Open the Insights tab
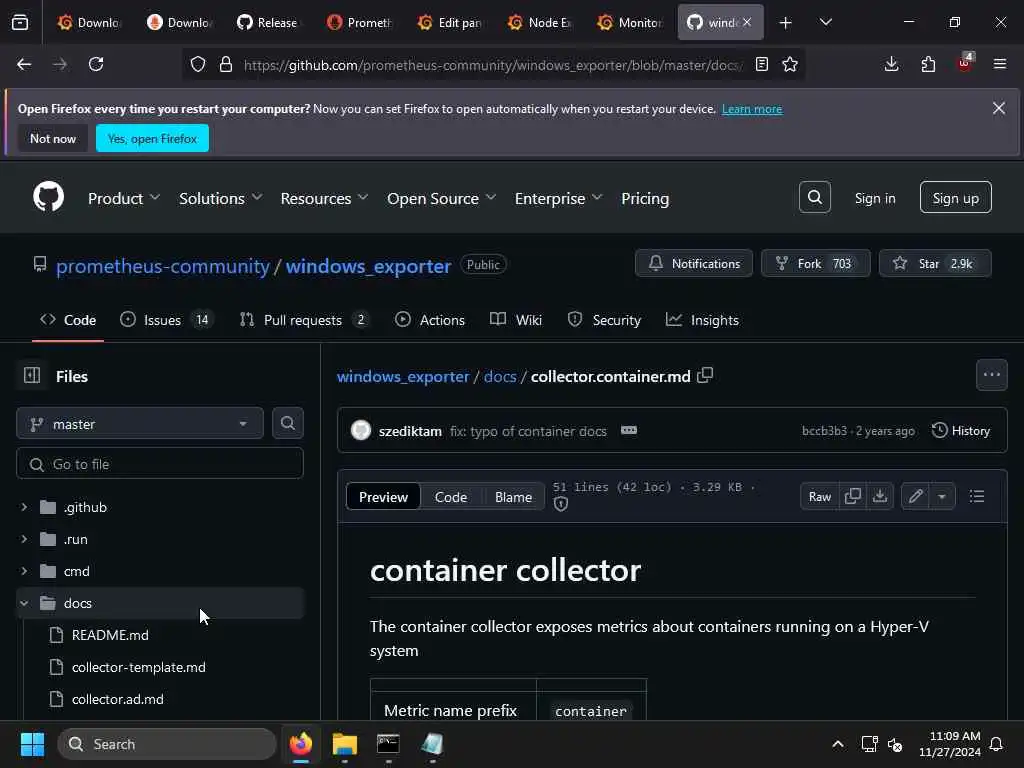This screenshot has width=1024, height=768. click(702, 320)
